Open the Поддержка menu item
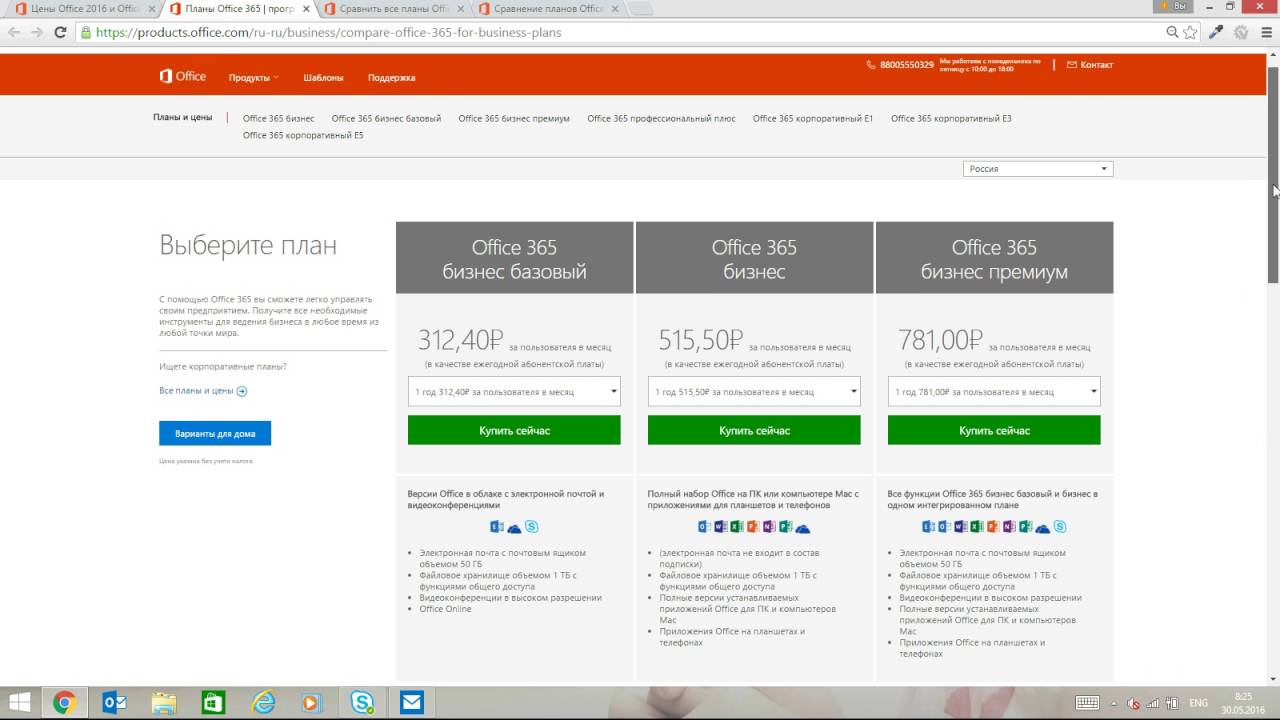This screenshot has height=720, width=1280. click(391, 78)
